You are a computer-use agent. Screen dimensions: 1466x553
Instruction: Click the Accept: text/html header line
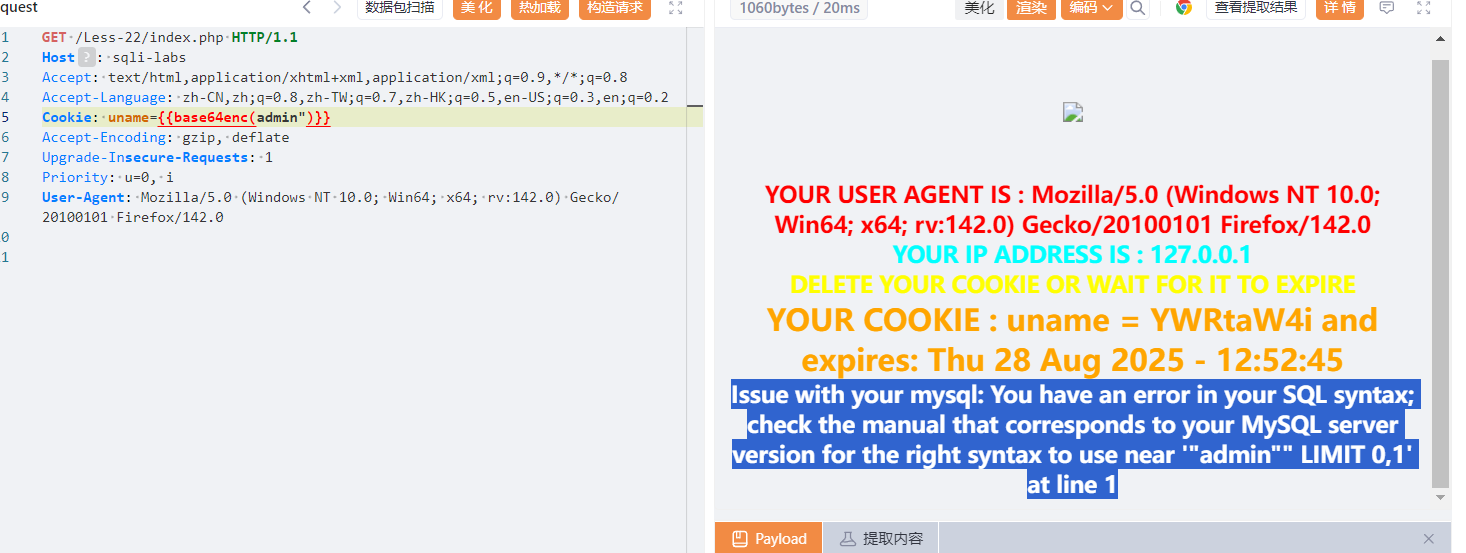pos(334,77)
